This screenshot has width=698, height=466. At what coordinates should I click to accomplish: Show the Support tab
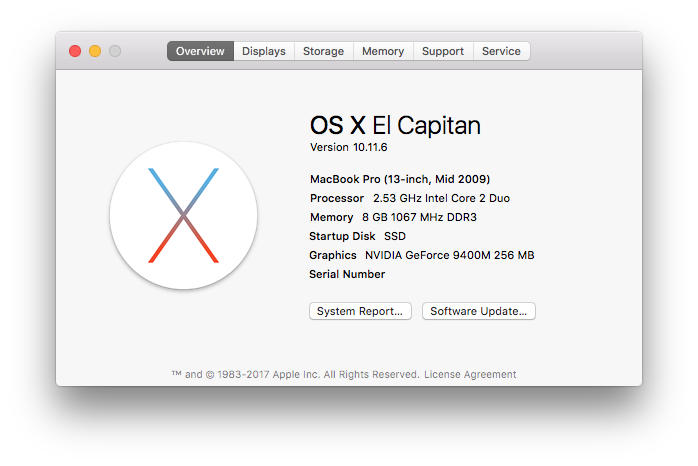pos(442,51)
